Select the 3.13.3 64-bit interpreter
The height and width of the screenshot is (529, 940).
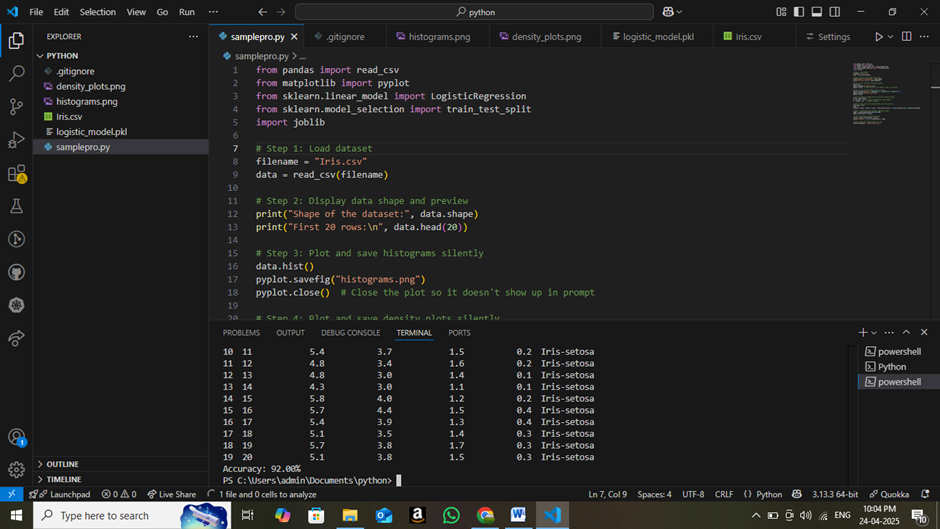(834, 494)
